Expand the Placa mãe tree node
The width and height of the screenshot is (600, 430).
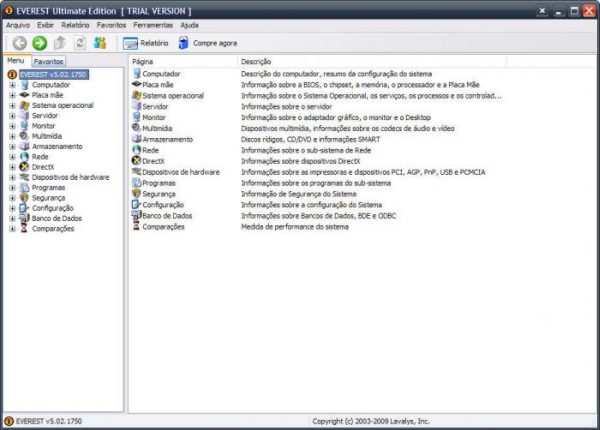pyautogui.click(x=12, y=95)
